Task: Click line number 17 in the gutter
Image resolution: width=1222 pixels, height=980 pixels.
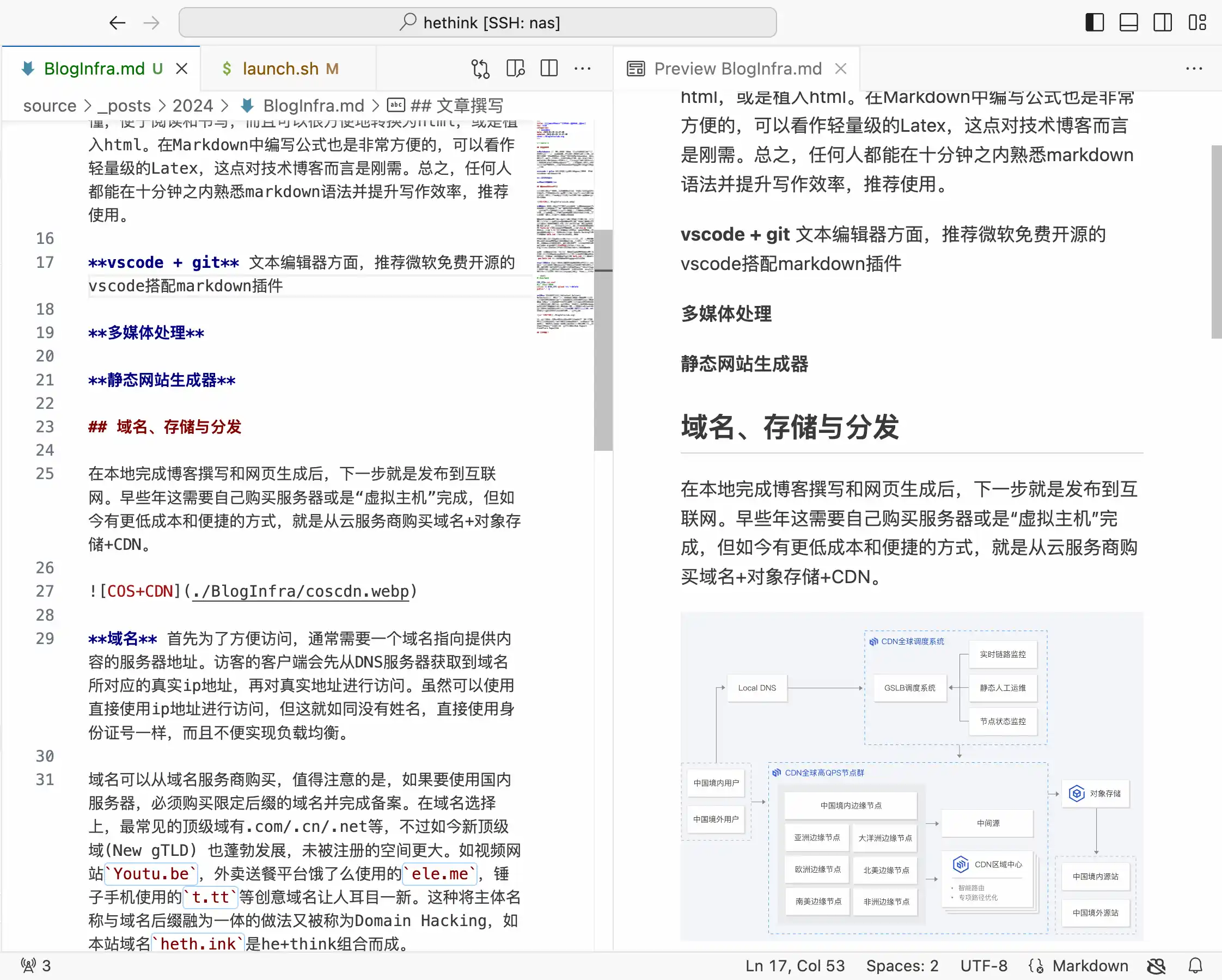Action: point(45,262)
